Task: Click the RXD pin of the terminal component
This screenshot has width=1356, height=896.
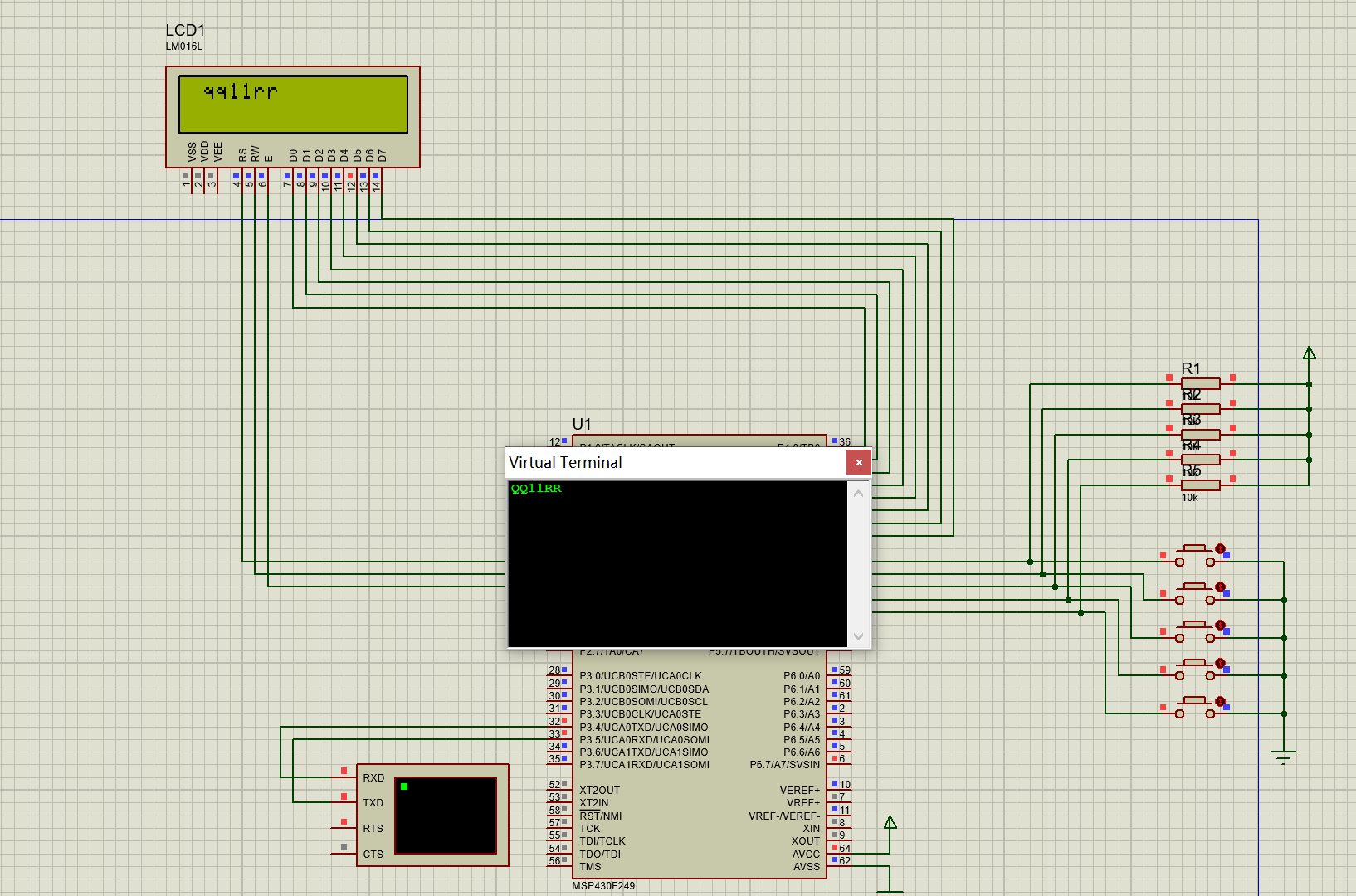Action: (373, 777)
